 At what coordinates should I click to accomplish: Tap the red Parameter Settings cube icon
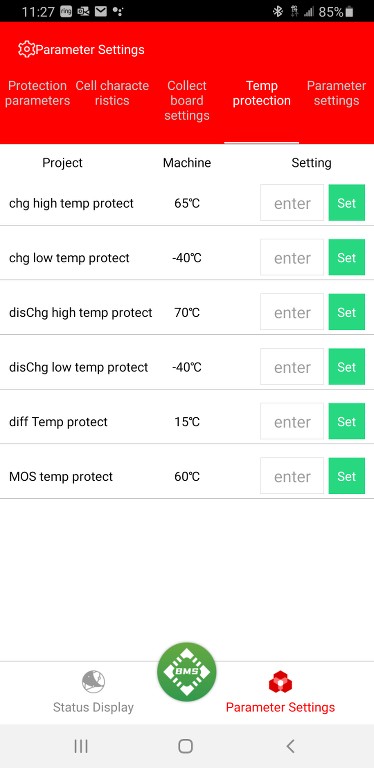(x=280, y=682)
